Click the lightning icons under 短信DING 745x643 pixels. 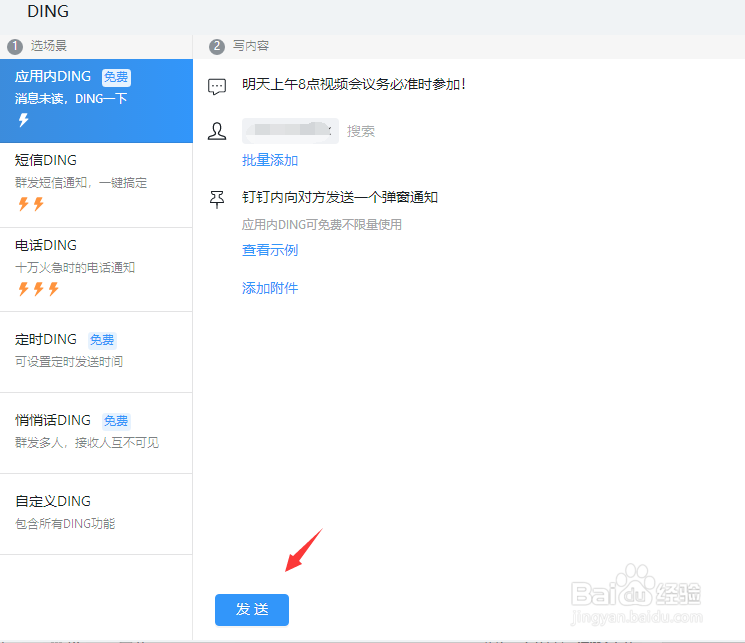click(x=31, y=204)
